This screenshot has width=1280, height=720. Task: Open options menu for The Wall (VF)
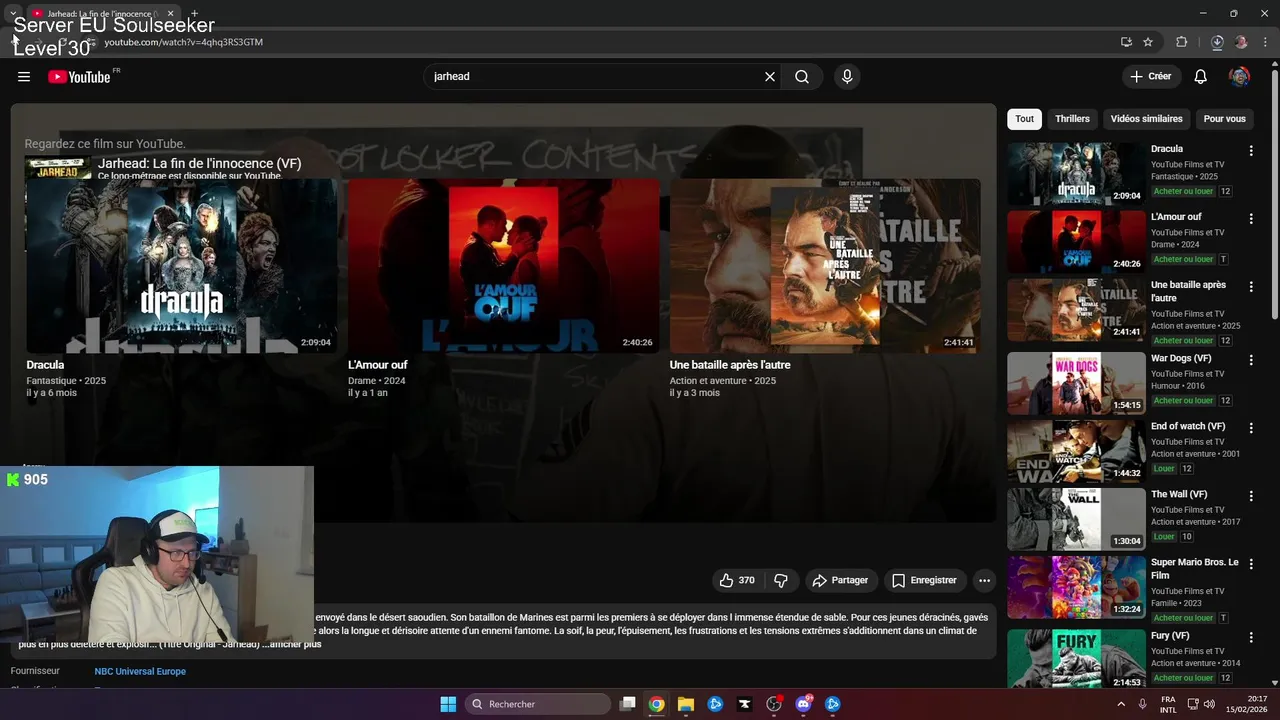pyautogui.click(x=1251, y=496)
